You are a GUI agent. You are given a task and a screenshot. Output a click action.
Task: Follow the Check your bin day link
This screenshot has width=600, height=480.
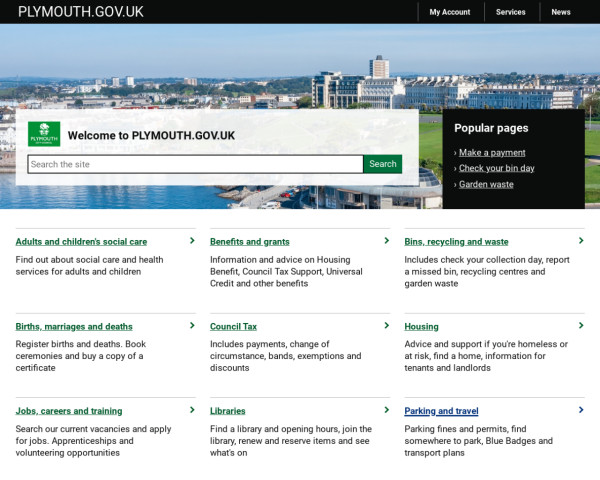496,169
